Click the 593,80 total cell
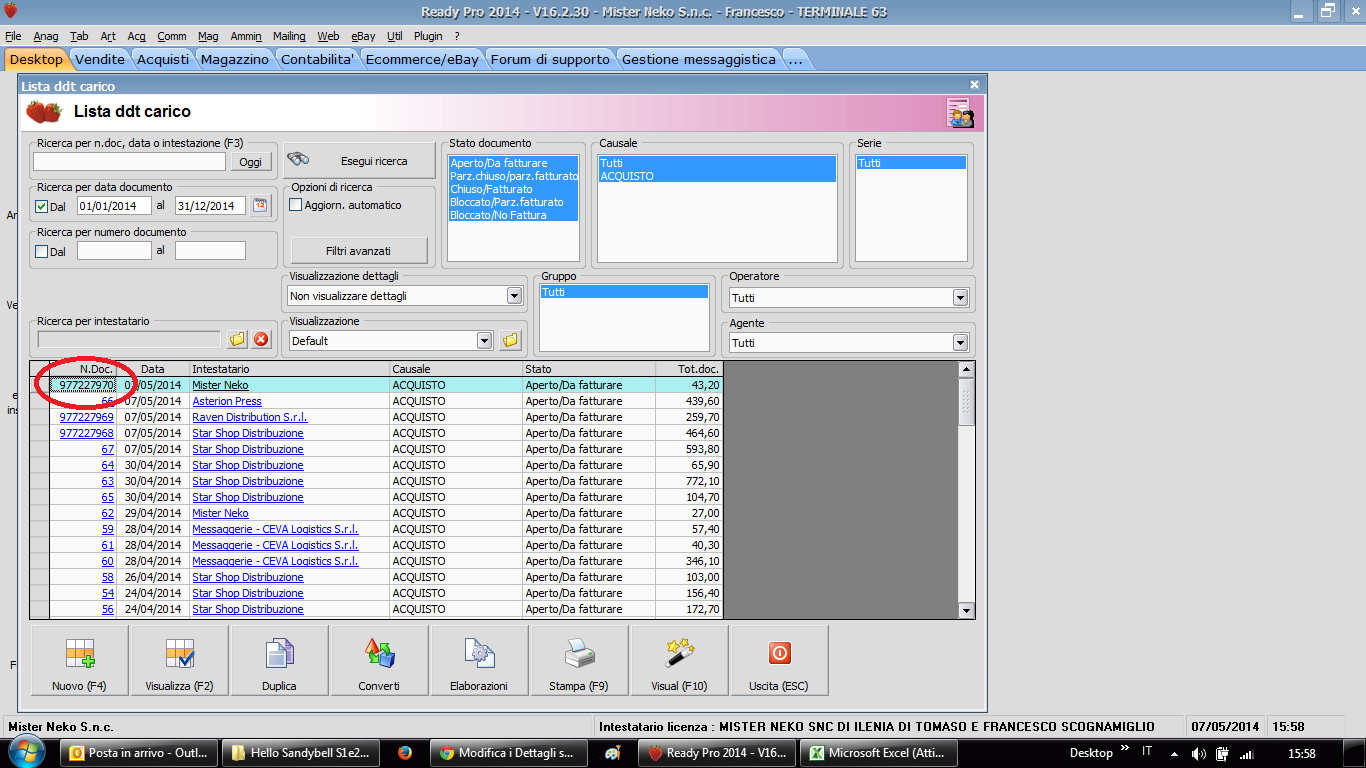 [x=688, y=449]
